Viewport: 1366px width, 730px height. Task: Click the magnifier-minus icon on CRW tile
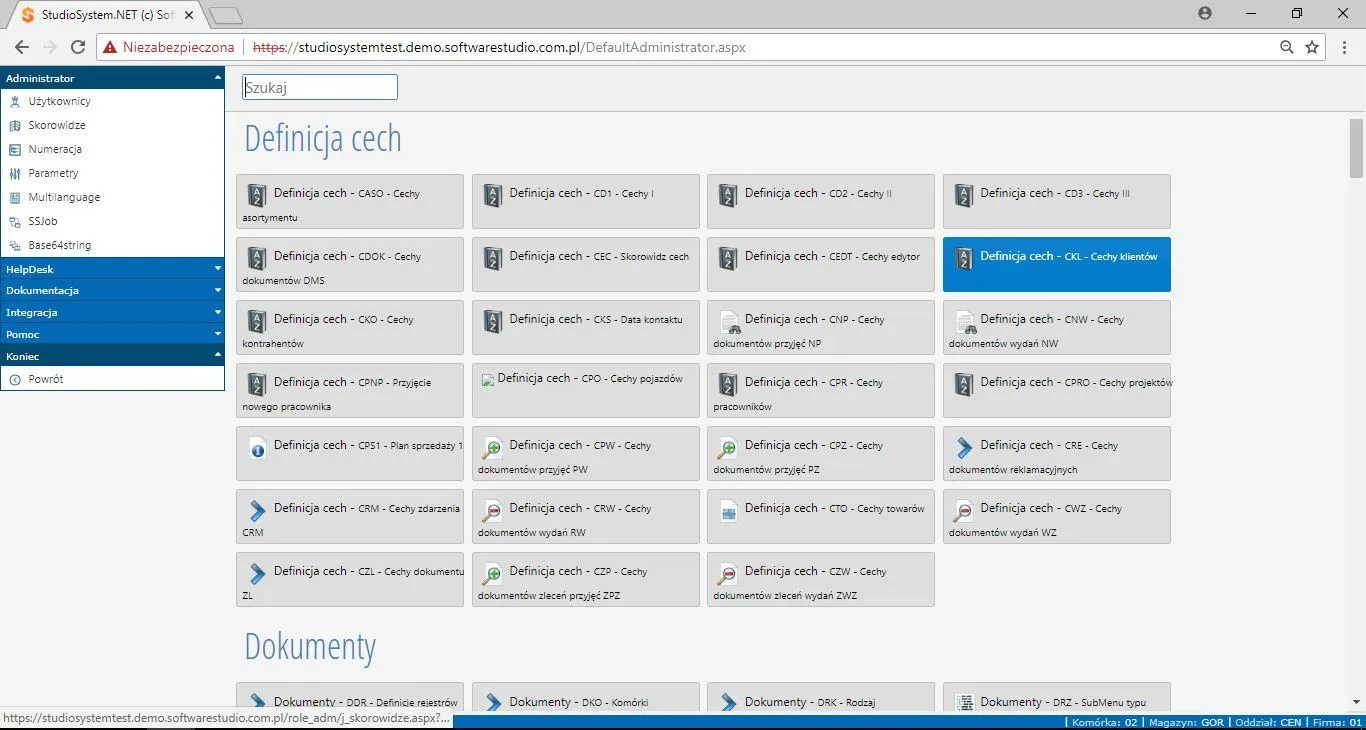click(492, 510)
